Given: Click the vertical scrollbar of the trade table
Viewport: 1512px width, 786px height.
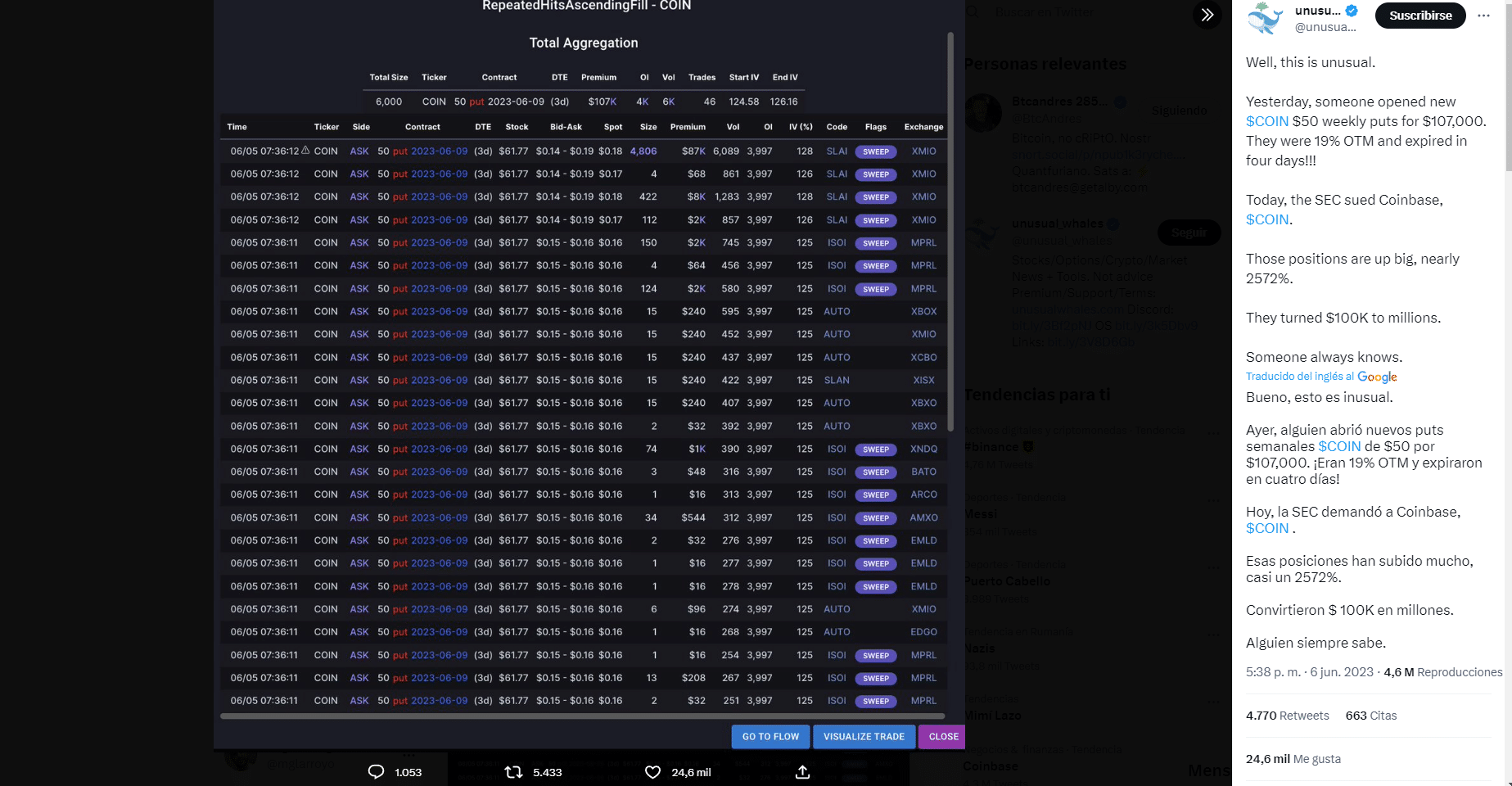Looking at the screenshot, I should (x=950, y=232).
